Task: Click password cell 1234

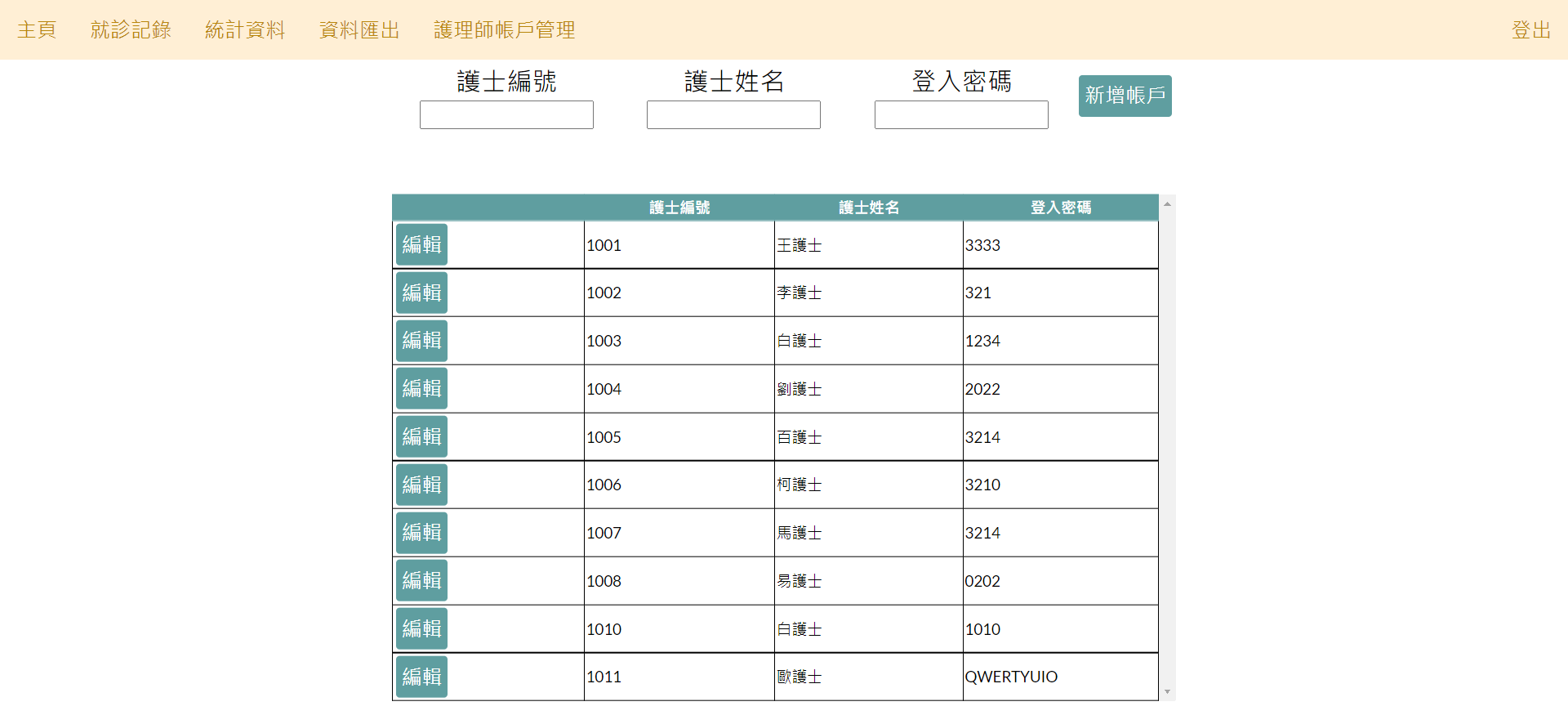Action: [x=1061, y=341]
